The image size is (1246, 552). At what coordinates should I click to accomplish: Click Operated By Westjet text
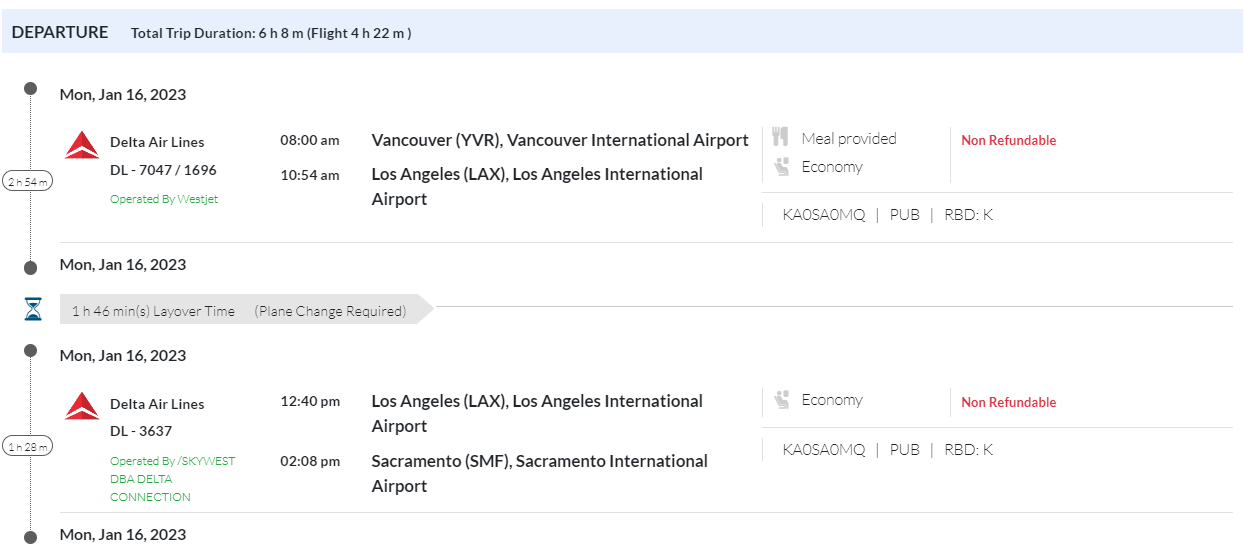(x=164, y=199)
